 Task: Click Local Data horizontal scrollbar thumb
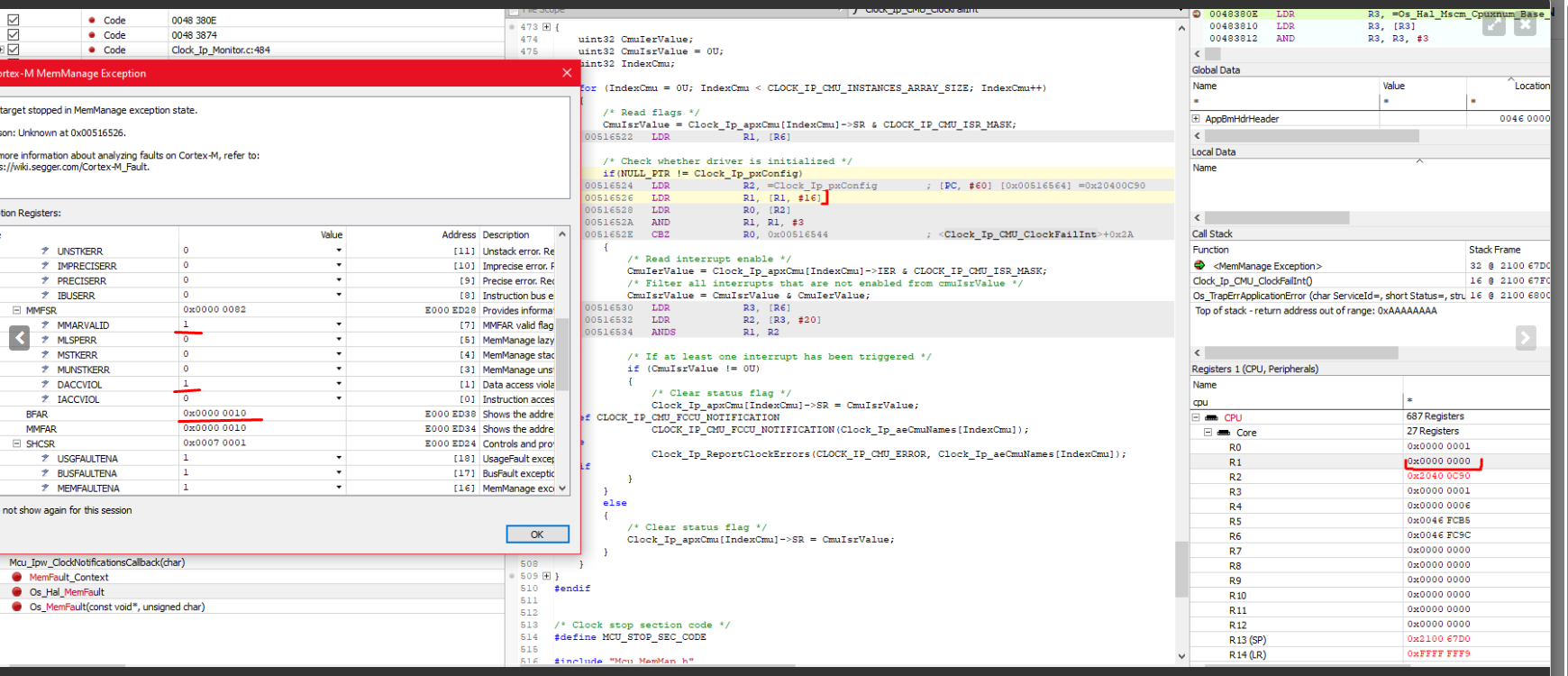1277,218
